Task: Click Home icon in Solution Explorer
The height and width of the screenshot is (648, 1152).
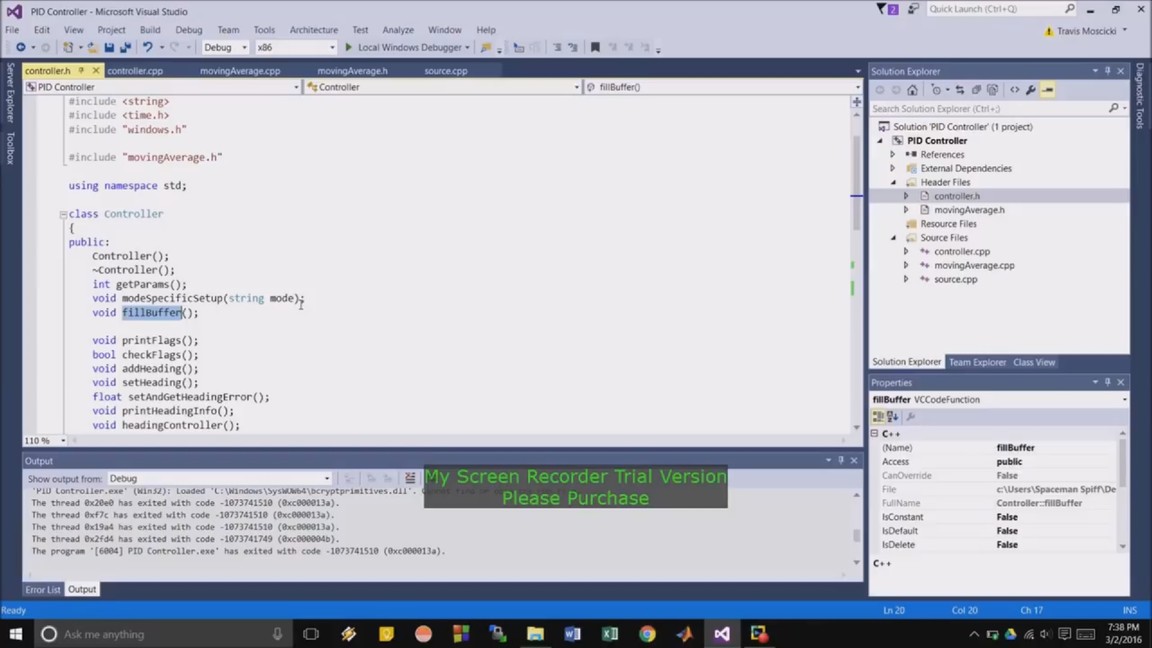Action: point(912,90)
